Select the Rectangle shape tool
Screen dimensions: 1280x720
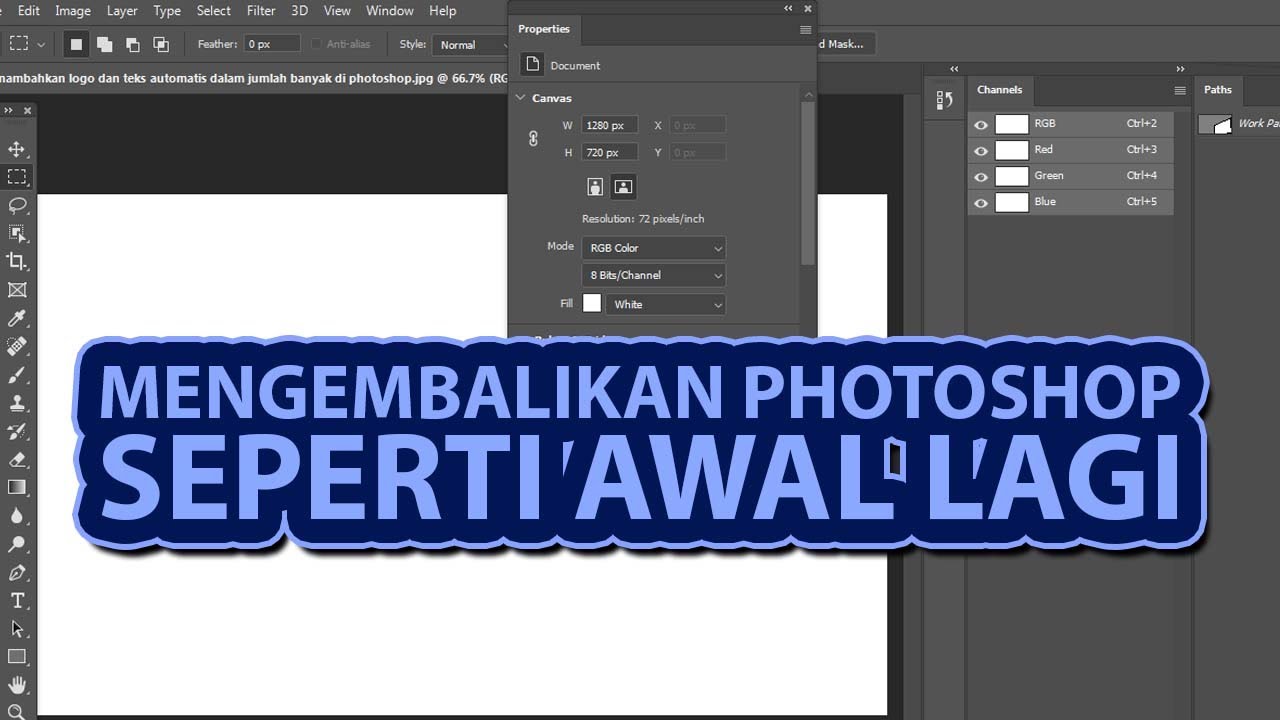click(x=17, y=657)
